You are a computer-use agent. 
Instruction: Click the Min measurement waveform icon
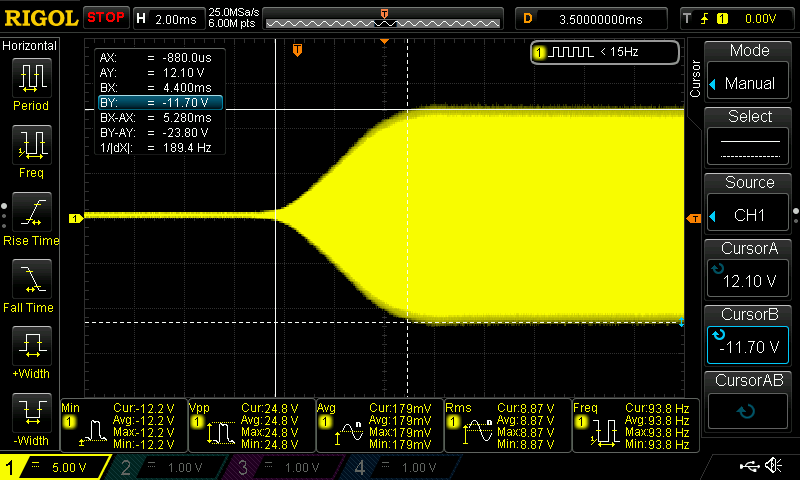(93, 433)
